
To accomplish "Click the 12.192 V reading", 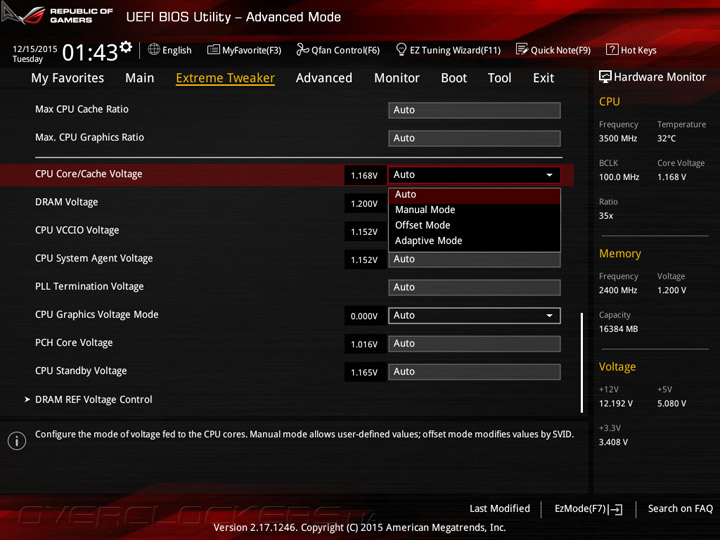I will click(x=616, y=404).
